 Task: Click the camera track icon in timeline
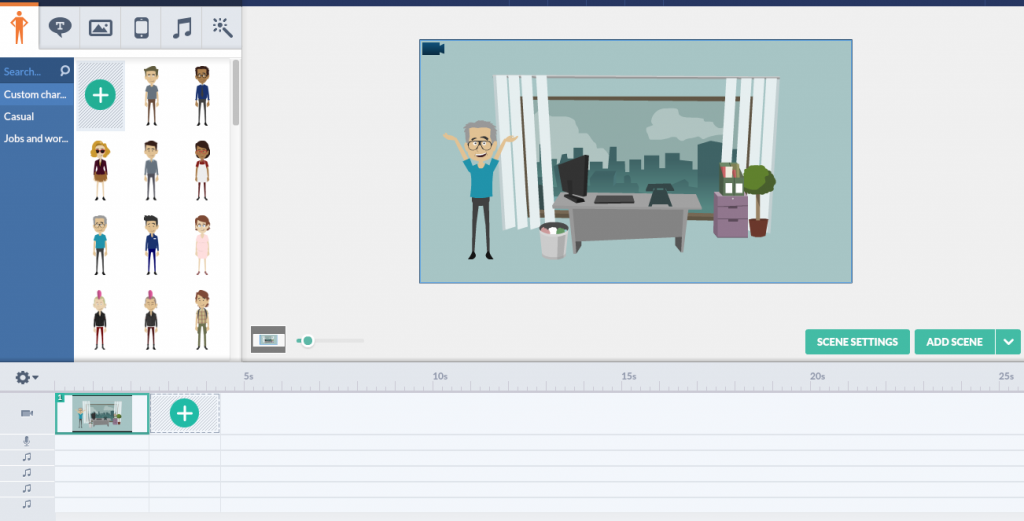27,413
